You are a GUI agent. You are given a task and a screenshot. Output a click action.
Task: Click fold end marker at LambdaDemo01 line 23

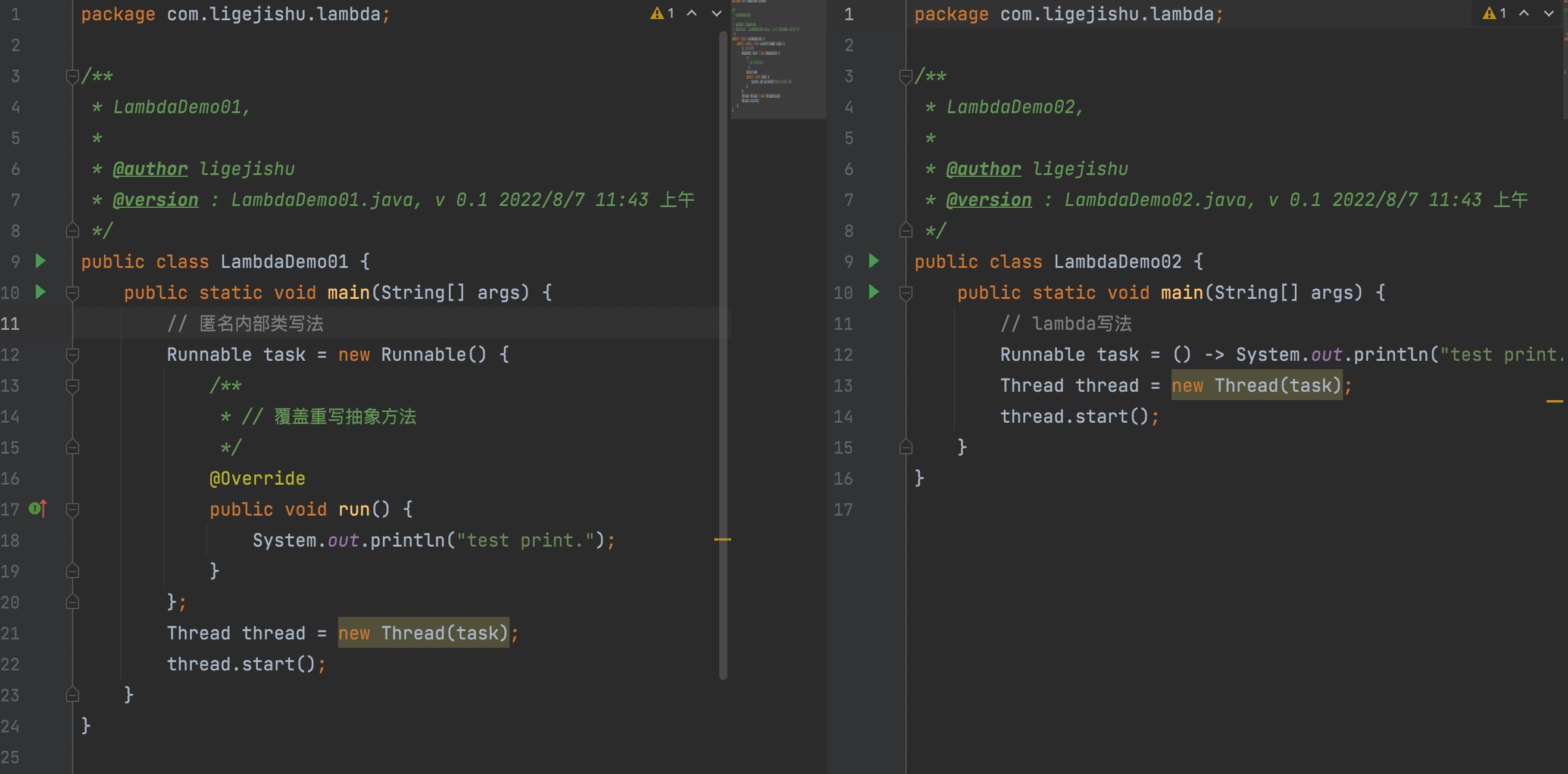[72, 694]
